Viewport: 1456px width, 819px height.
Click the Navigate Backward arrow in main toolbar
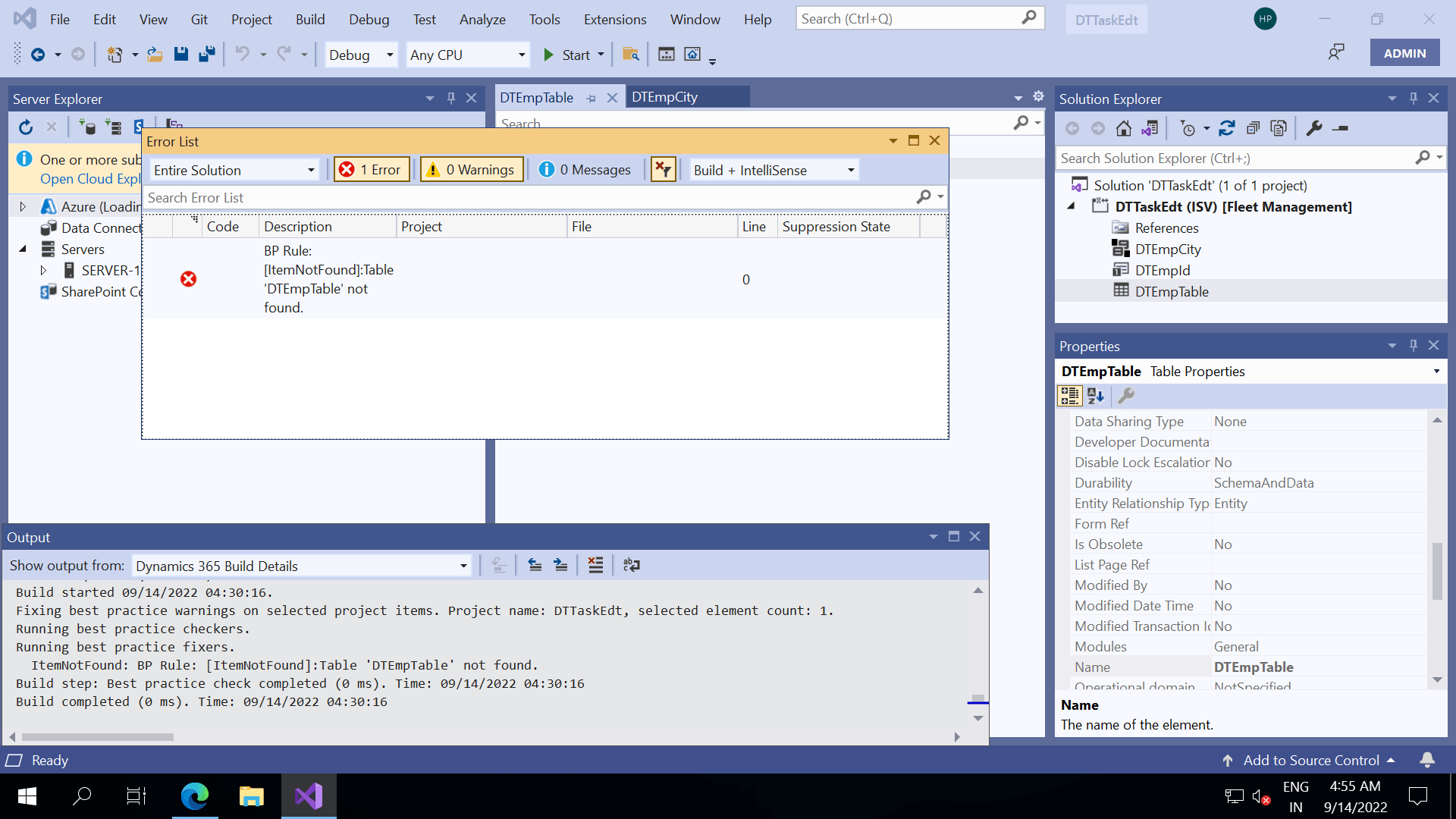point(38,55)
